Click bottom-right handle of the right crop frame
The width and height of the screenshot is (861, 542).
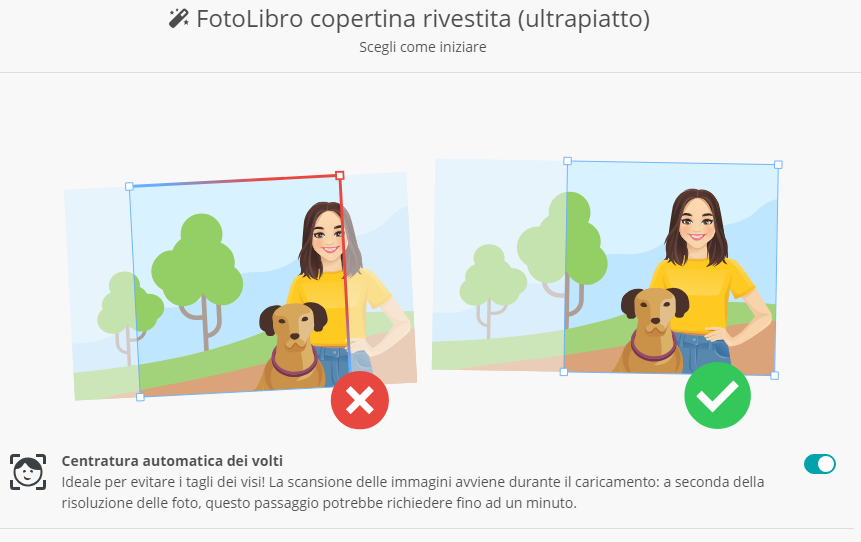click(x=775, y=376)
